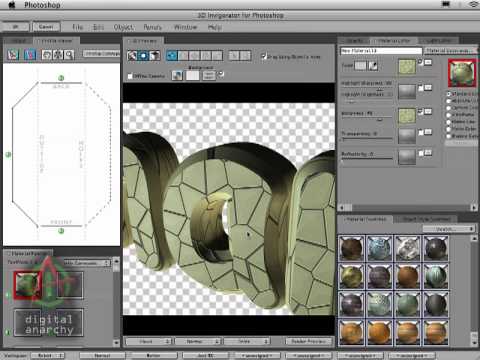This screenshot has height=360, width=480.
Task: Select the magnifier zoom tool in Profile Viewer
Action: point(69,55)
